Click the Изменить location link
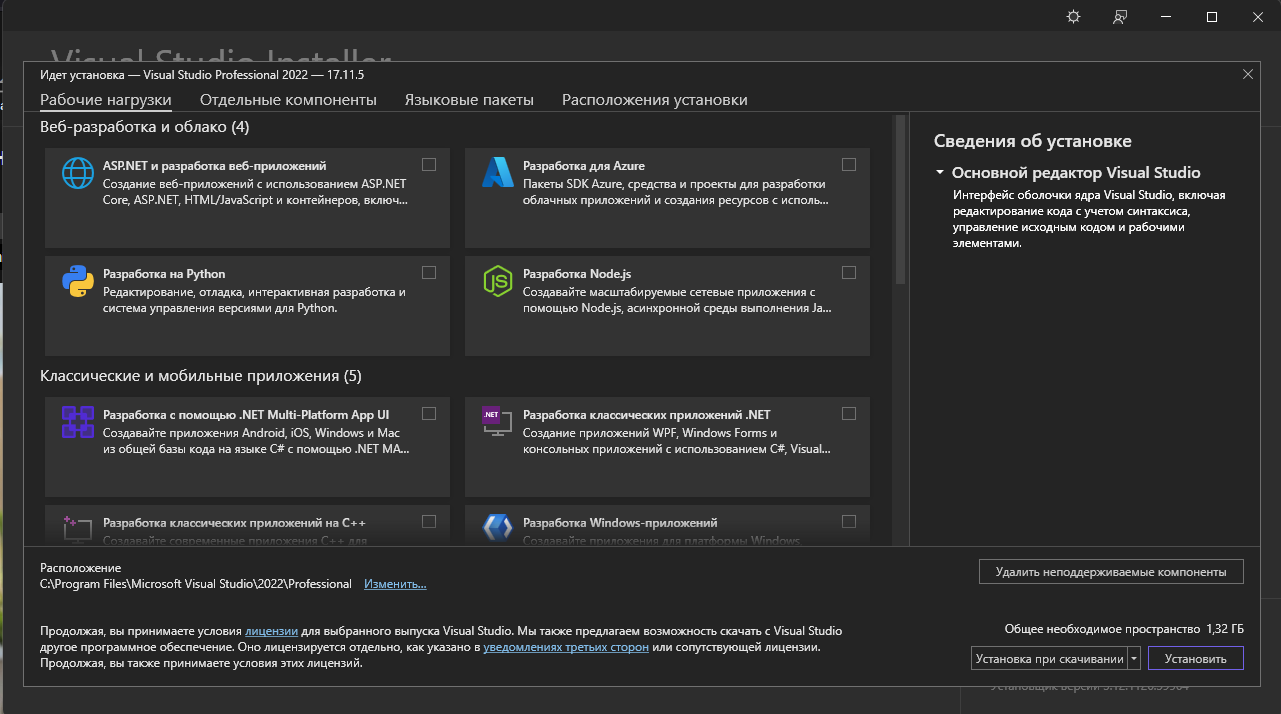Image resolution: width=1281 pixels, height=714 pixels. pyautogui.click(x=395, y=584)
